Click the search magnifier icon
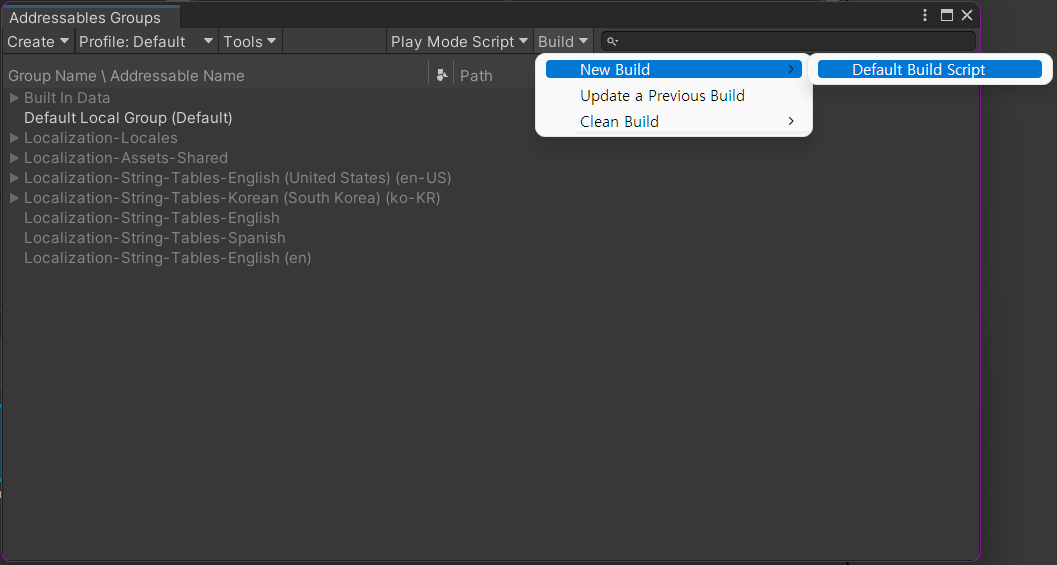 click(x=612, y=42)
